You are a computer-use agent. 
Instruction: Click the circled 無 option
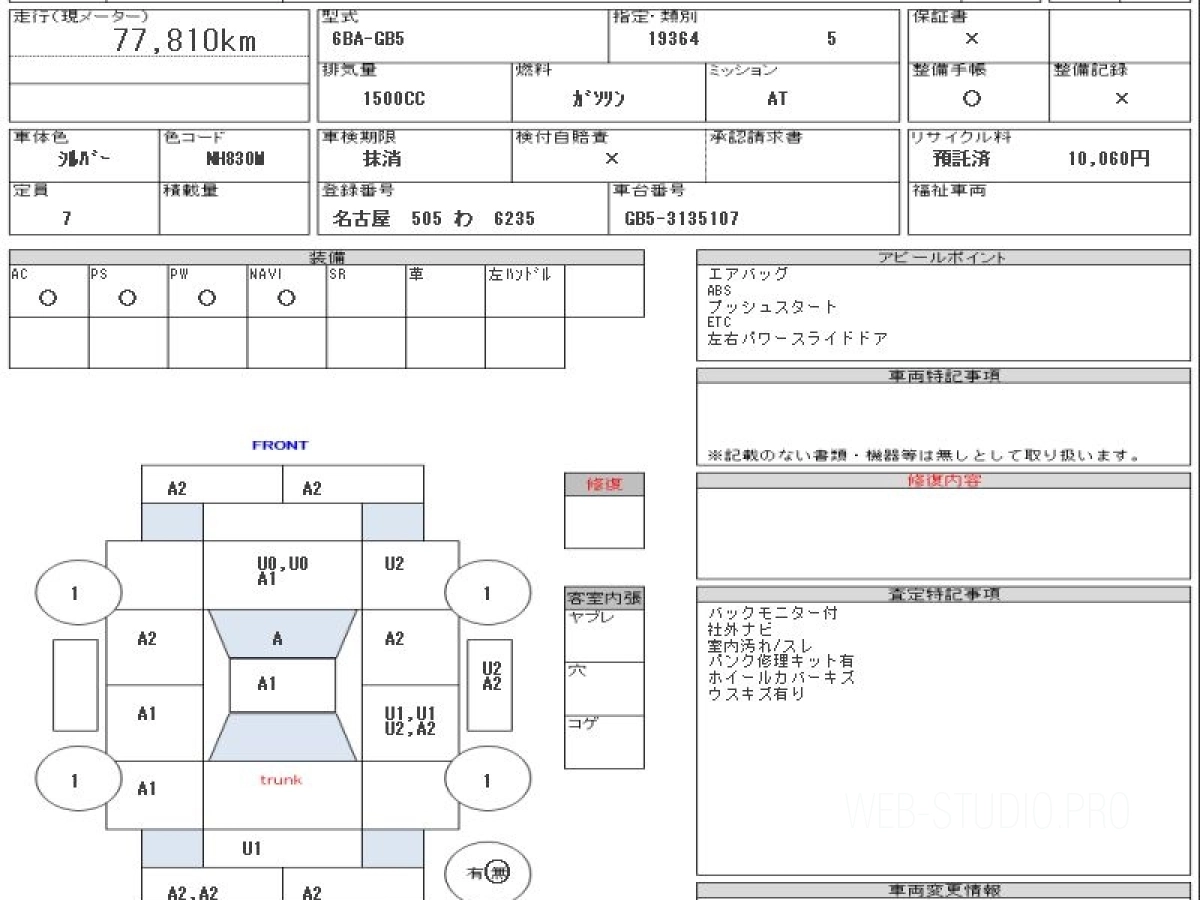tap(499, 873)
